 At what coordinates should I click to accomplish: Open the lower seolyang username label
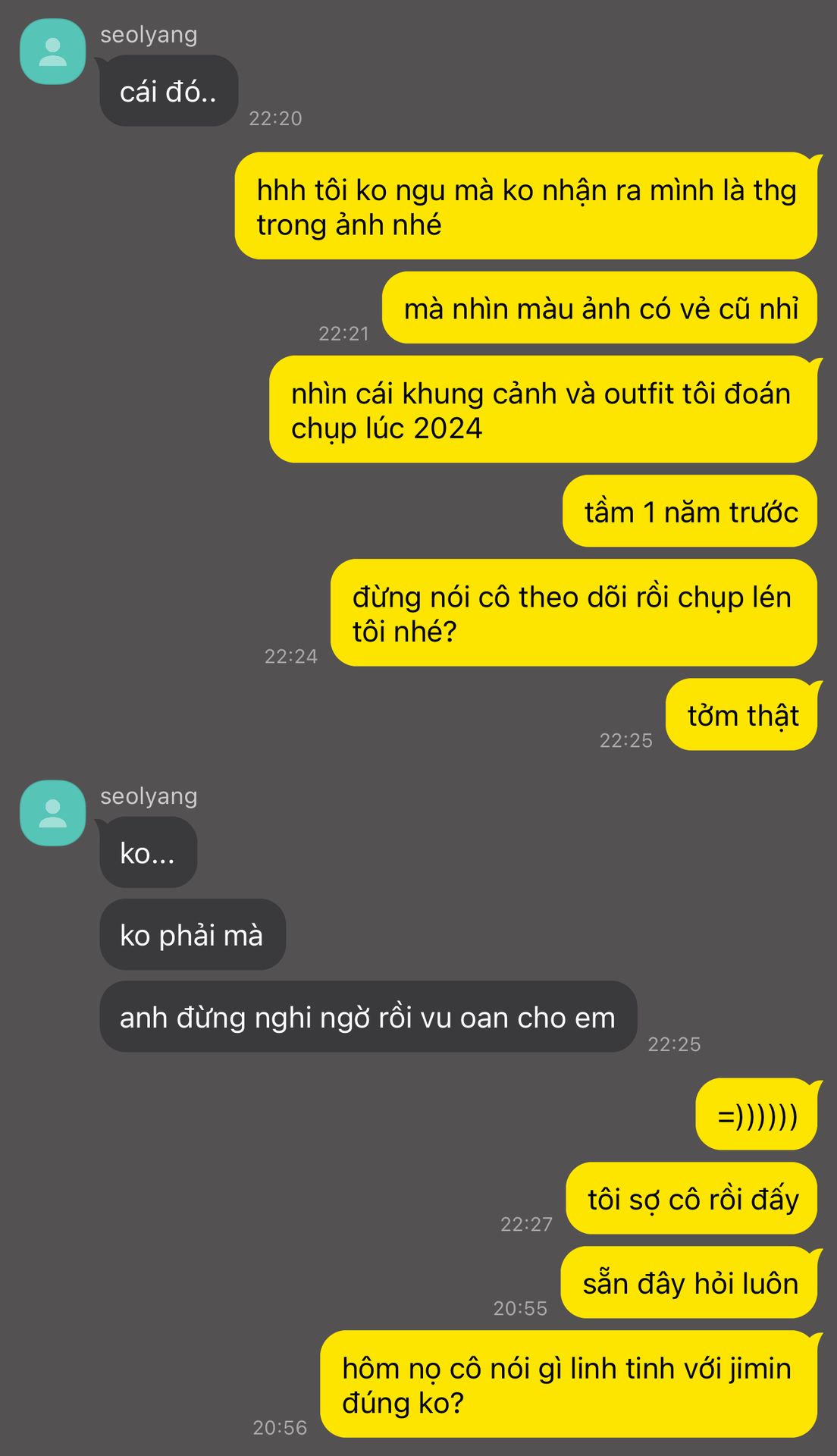(x=149, y=796)
